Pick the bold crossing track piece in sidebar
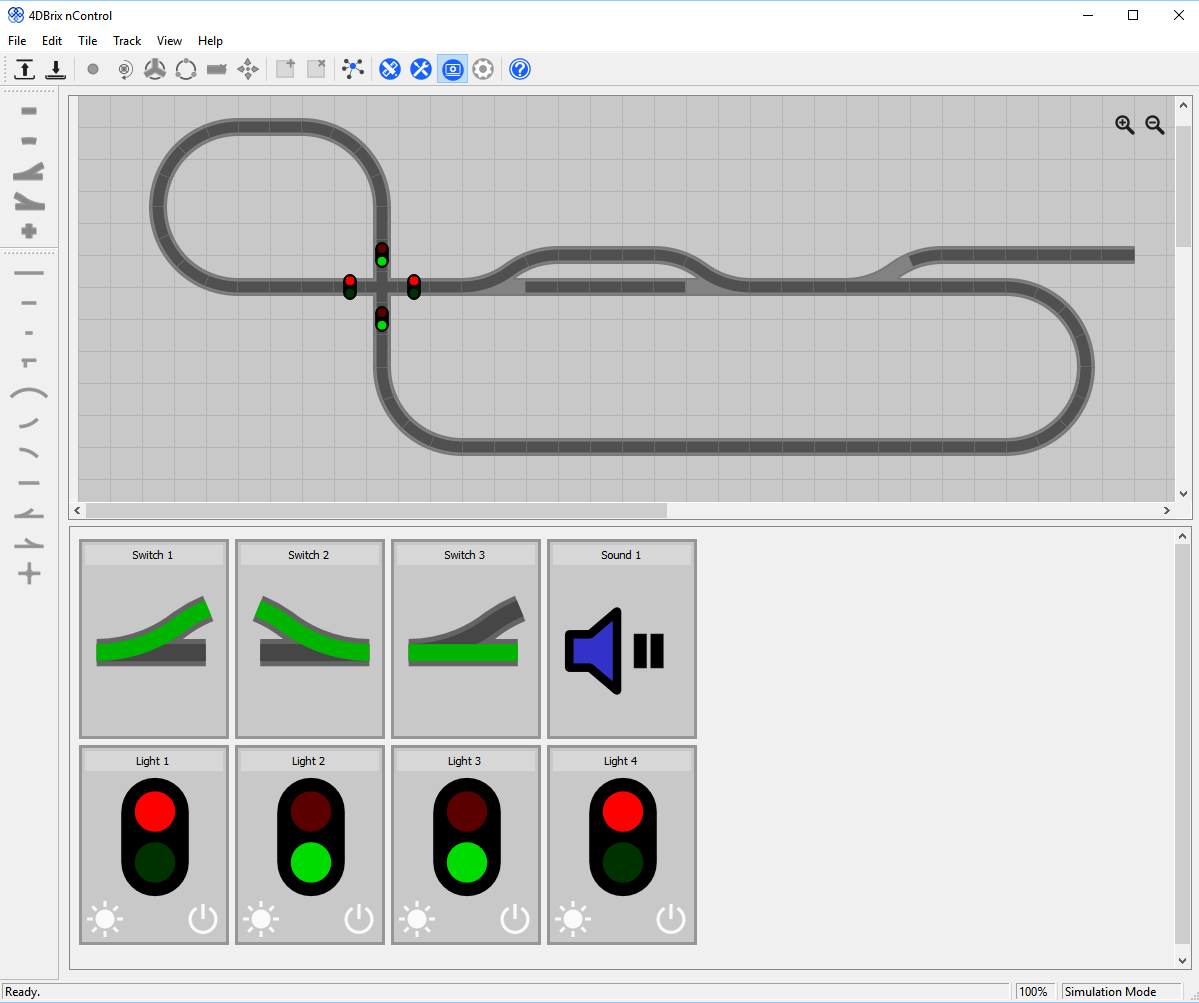The image size is (1199, 1003). coord(29,231)
